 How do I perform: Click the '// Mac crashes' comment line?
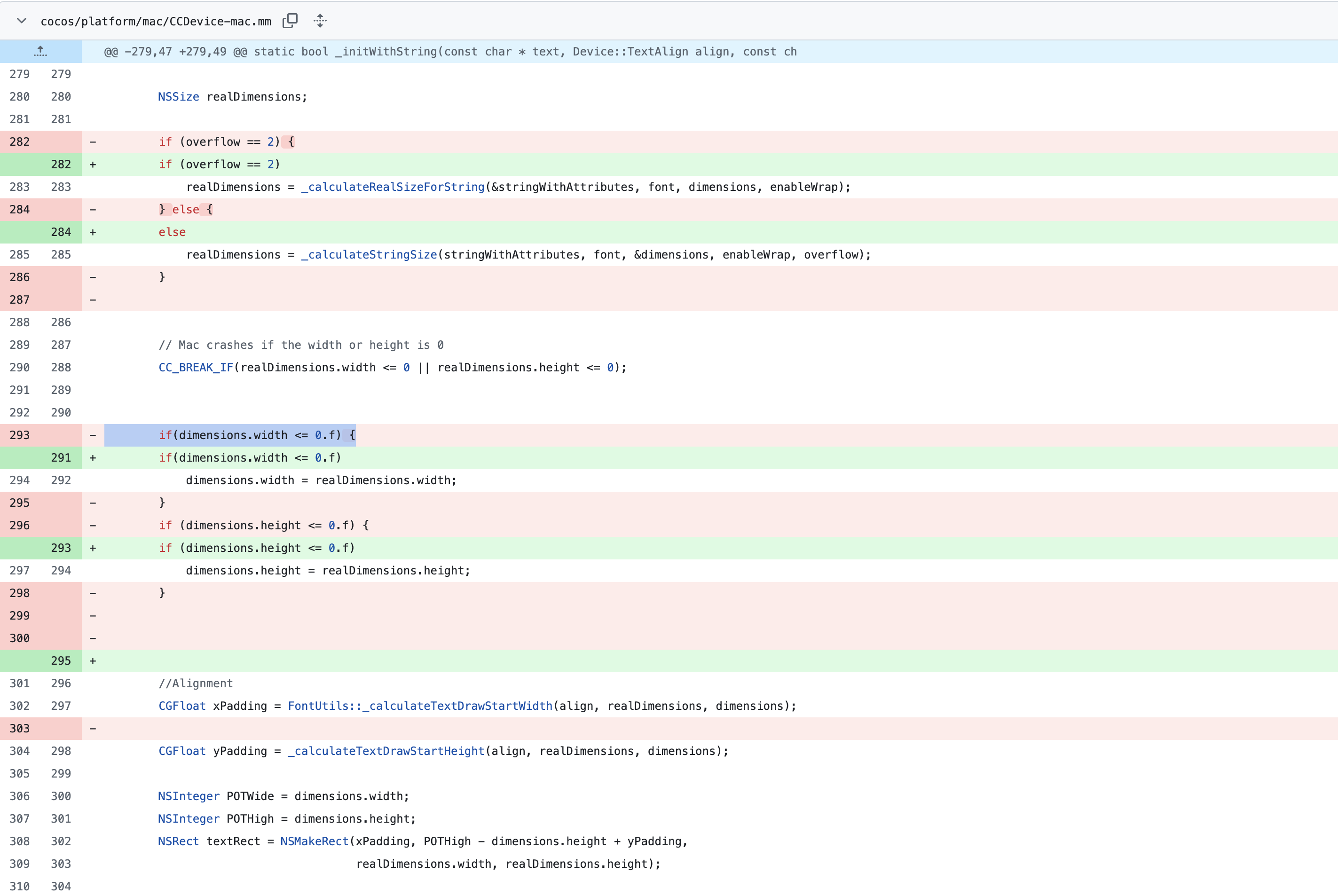[x=301, y=345]
